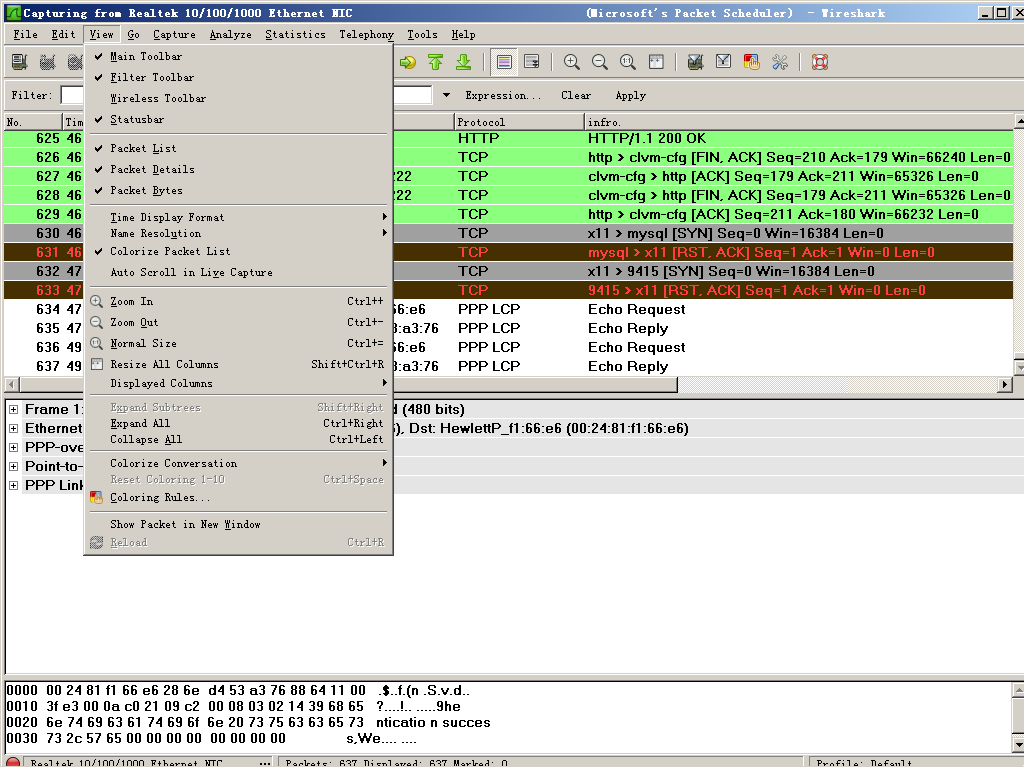Click the capture status icon in statusbar
Image resolution: width=1024 pixels, height=768 pixels.
[13, 762]
